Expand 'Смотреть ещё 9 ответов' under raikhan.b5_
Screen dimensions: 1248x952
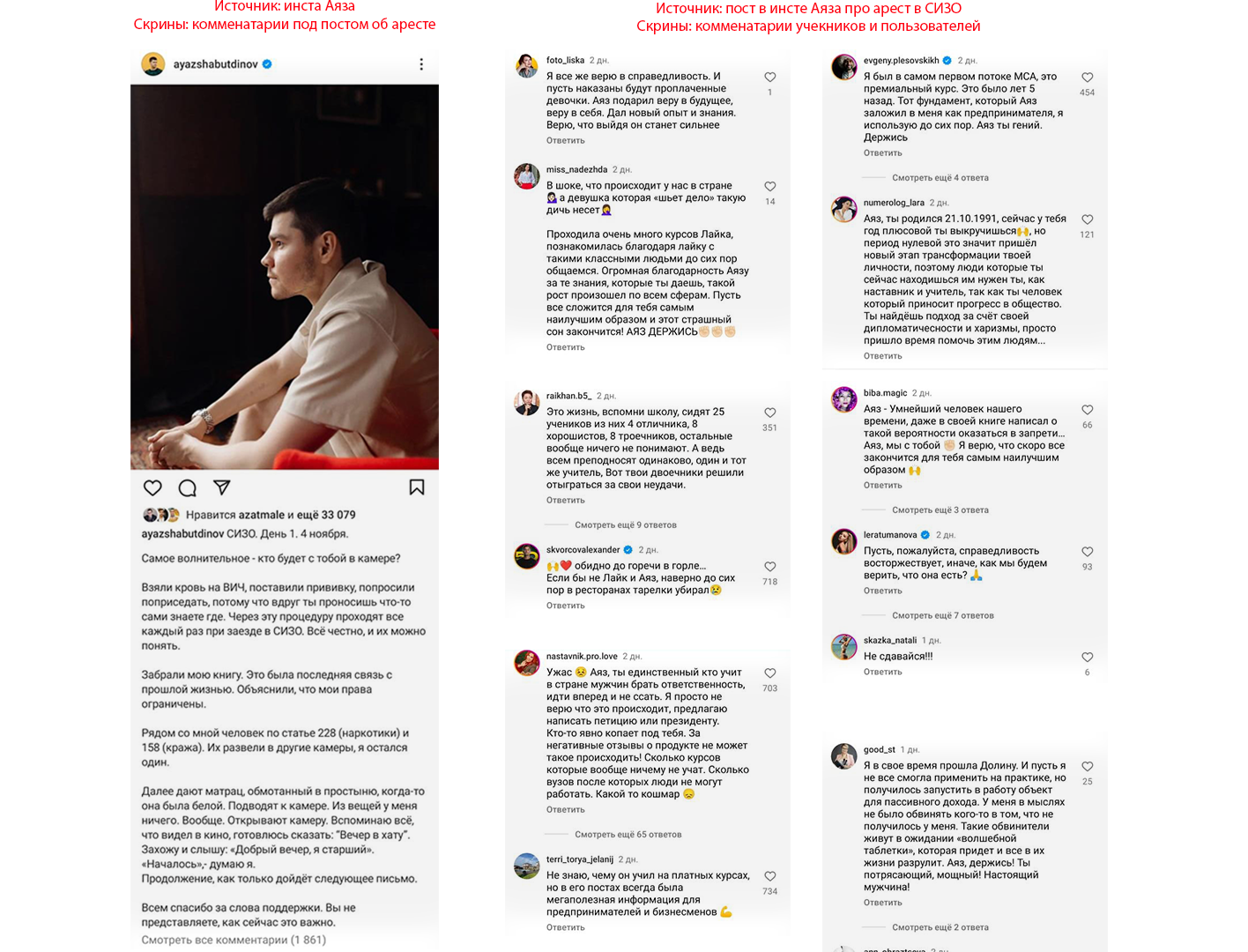626,524
